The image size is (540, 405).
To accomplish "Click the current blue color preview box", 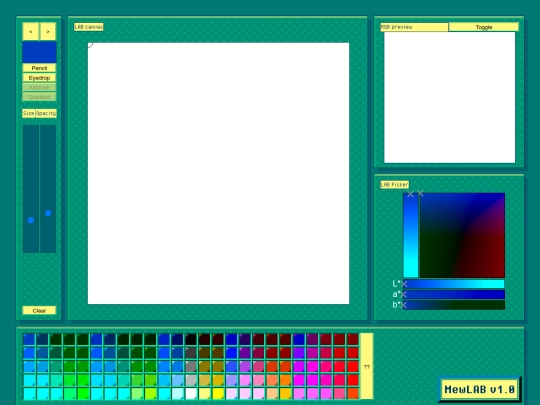I will point(39,52).
